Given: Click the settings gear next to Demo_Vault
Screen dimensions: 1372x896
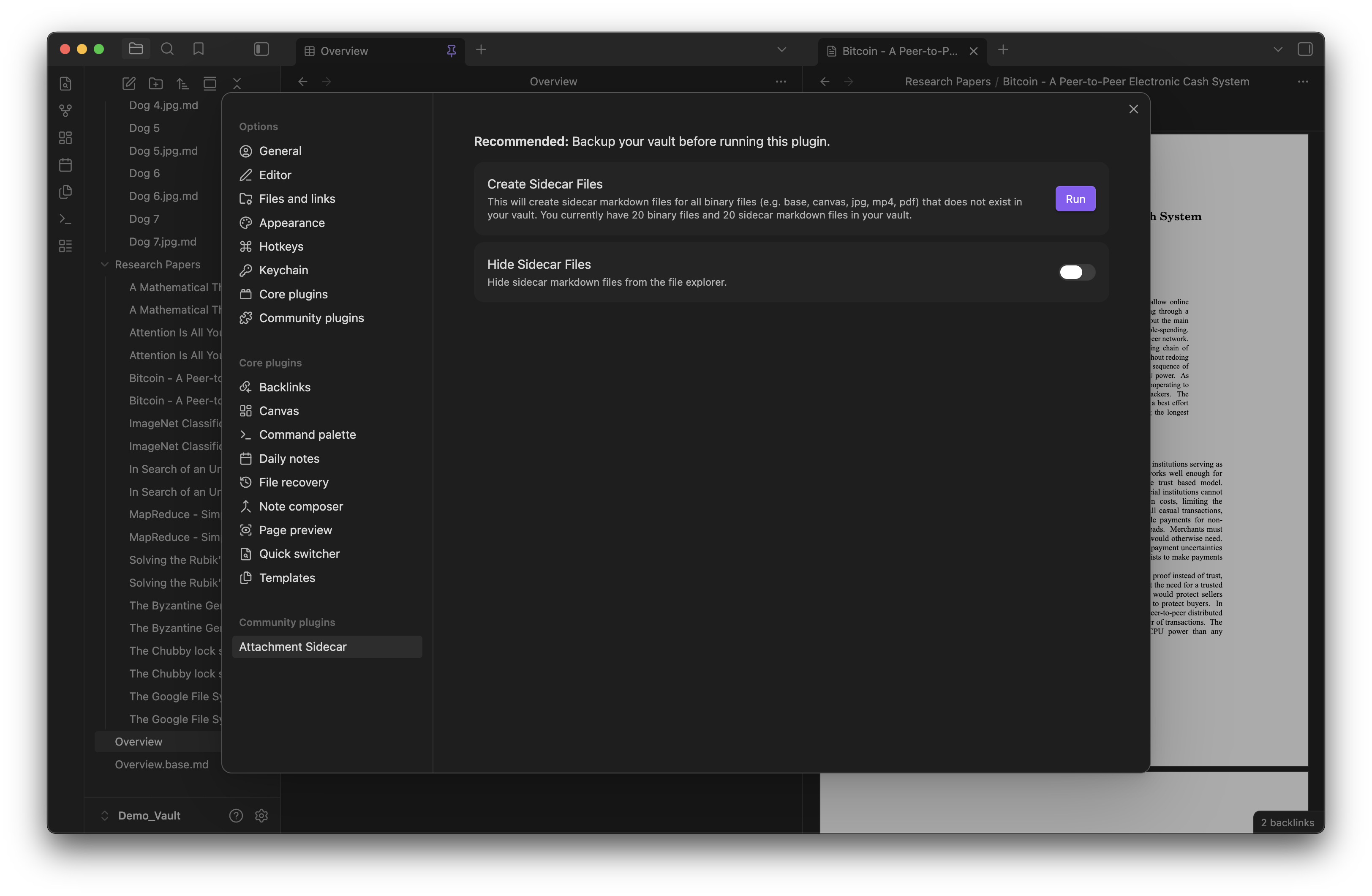Looking at the screenshot, I should pyautogui.click(x=261, y=815).
